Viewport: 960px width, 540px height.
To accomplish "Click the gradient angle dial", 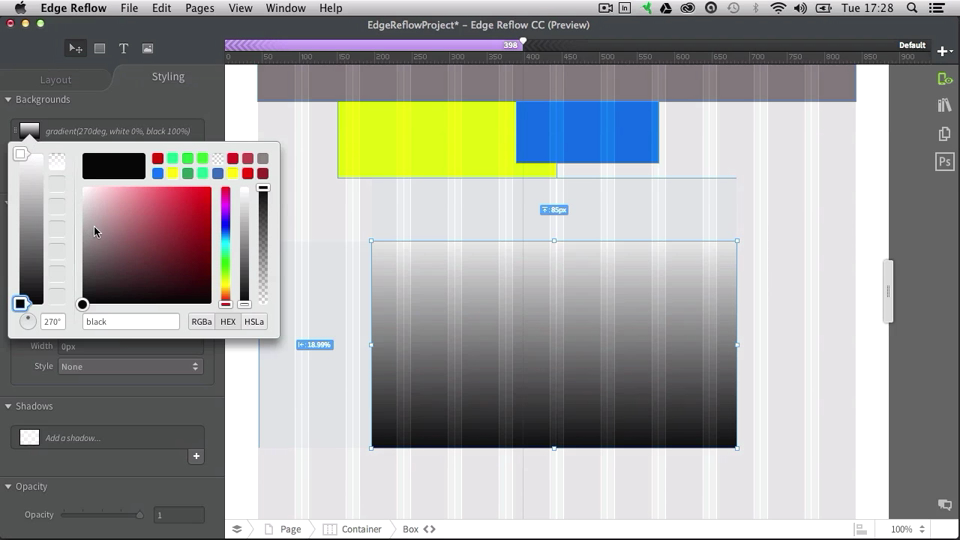I will [28, 321].
